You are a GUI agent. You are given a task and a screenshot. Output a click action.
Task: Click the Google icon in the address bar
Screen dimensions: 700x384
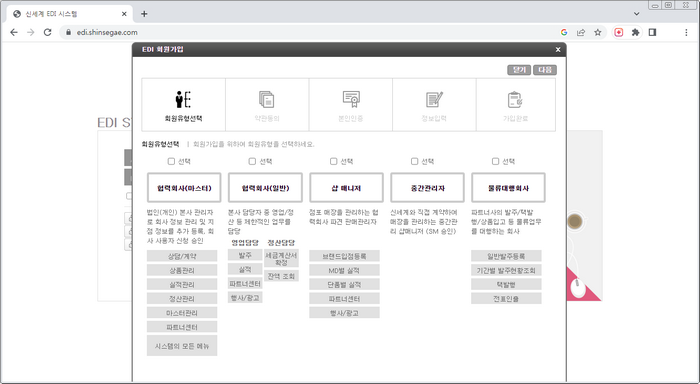click(x=564, y=32)
